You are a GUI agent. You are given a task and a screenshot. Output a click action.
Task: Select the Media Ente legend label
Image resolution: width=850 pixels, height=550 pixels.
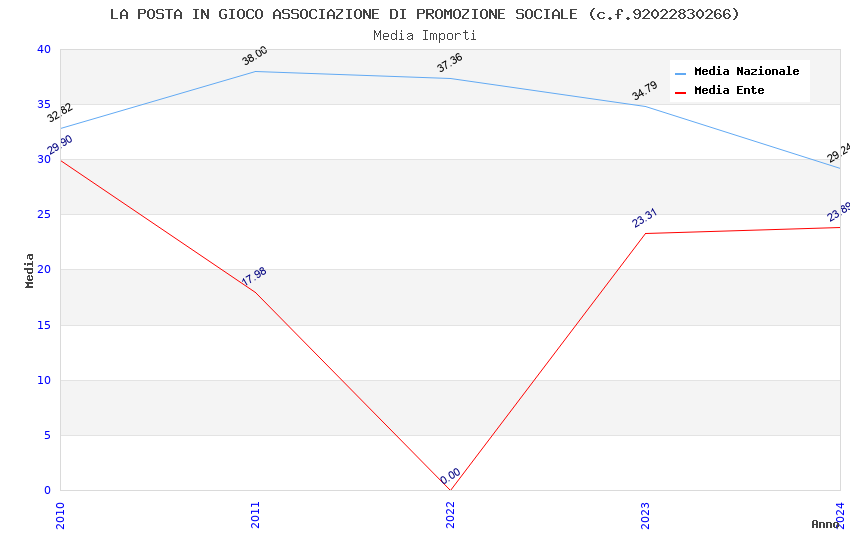pos(729,91)
